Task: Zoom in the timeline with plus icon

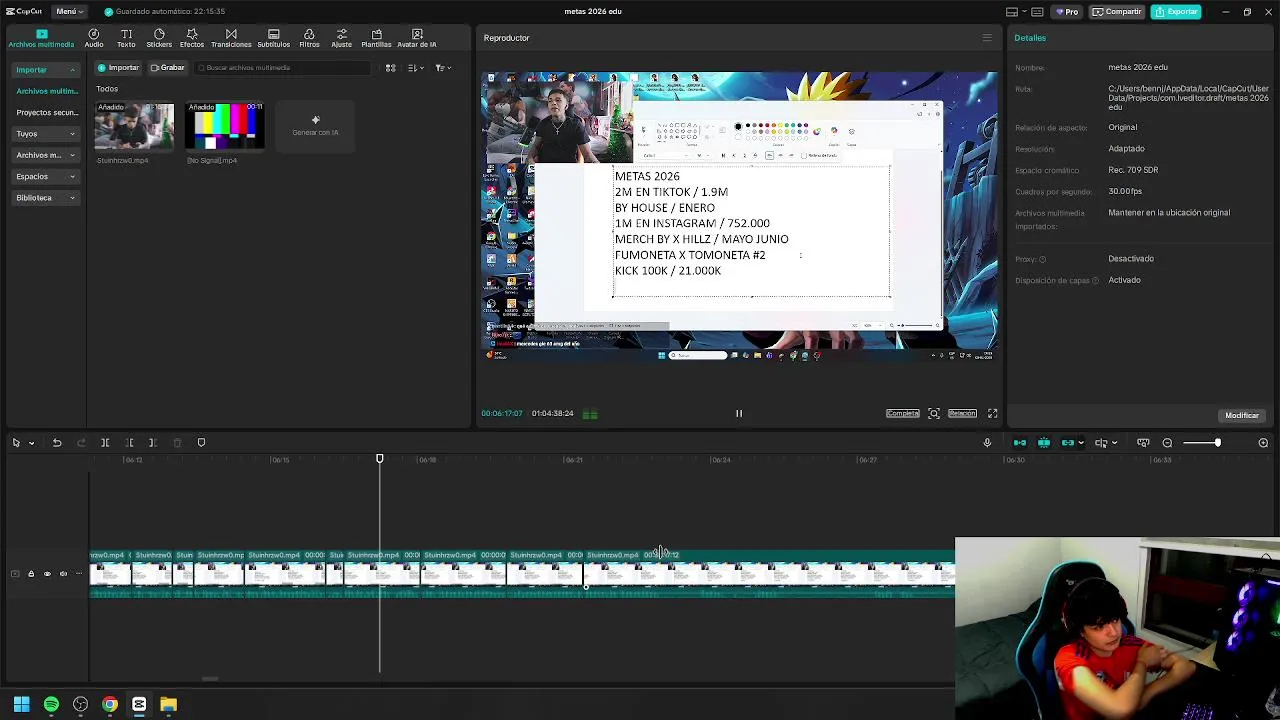Action: click(x=1263, y=443)
